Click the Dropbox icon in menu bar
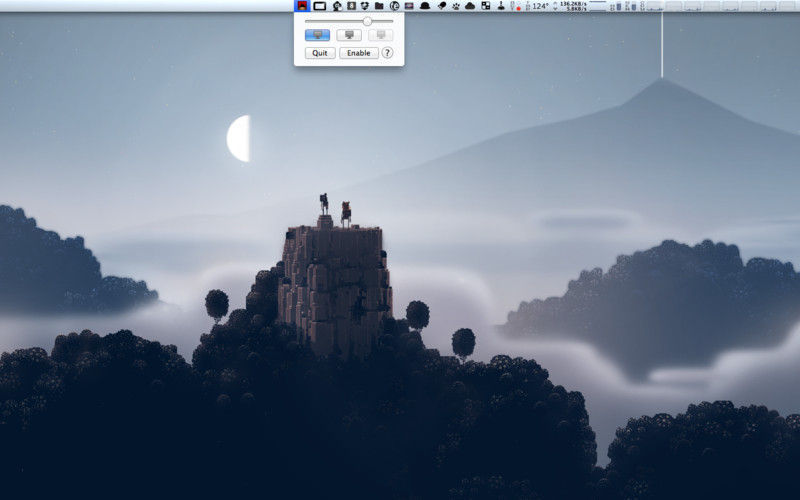This screenshot has height=500, width=800. tap(365, 6)
